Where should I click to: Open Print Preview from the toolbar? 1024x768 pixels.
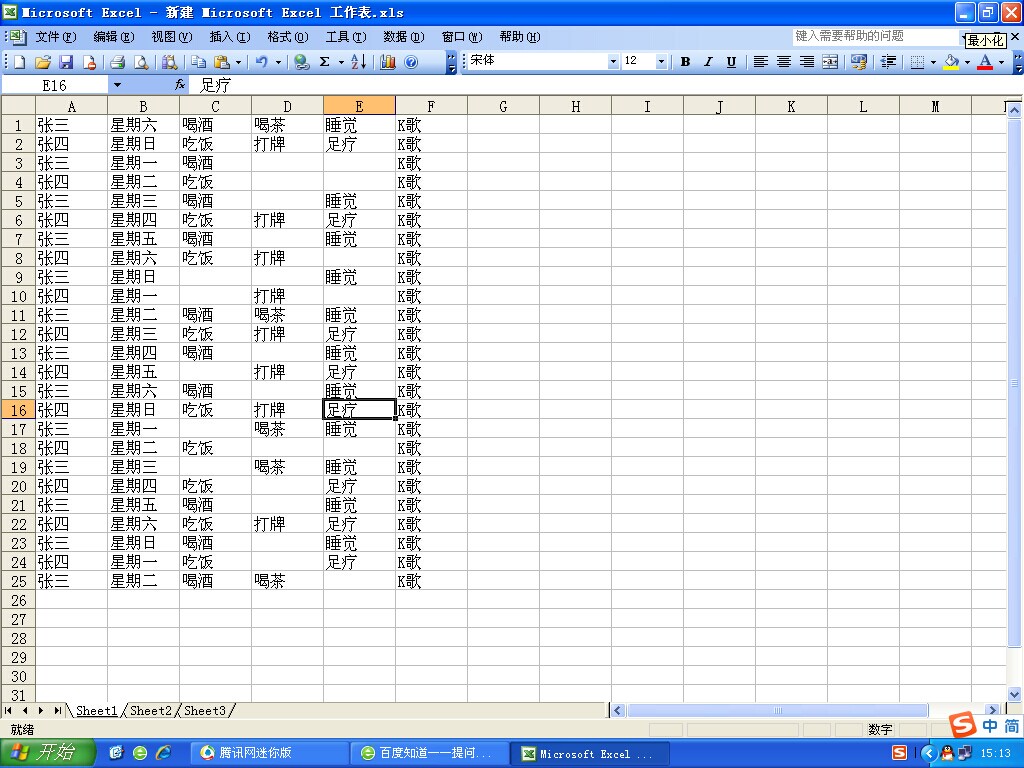[141, 62]
